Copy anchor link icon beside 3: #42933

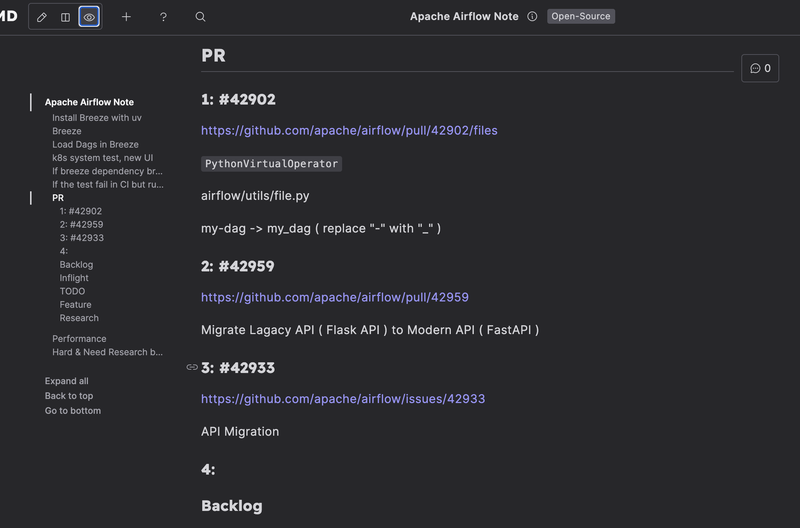tap(192, 367)
